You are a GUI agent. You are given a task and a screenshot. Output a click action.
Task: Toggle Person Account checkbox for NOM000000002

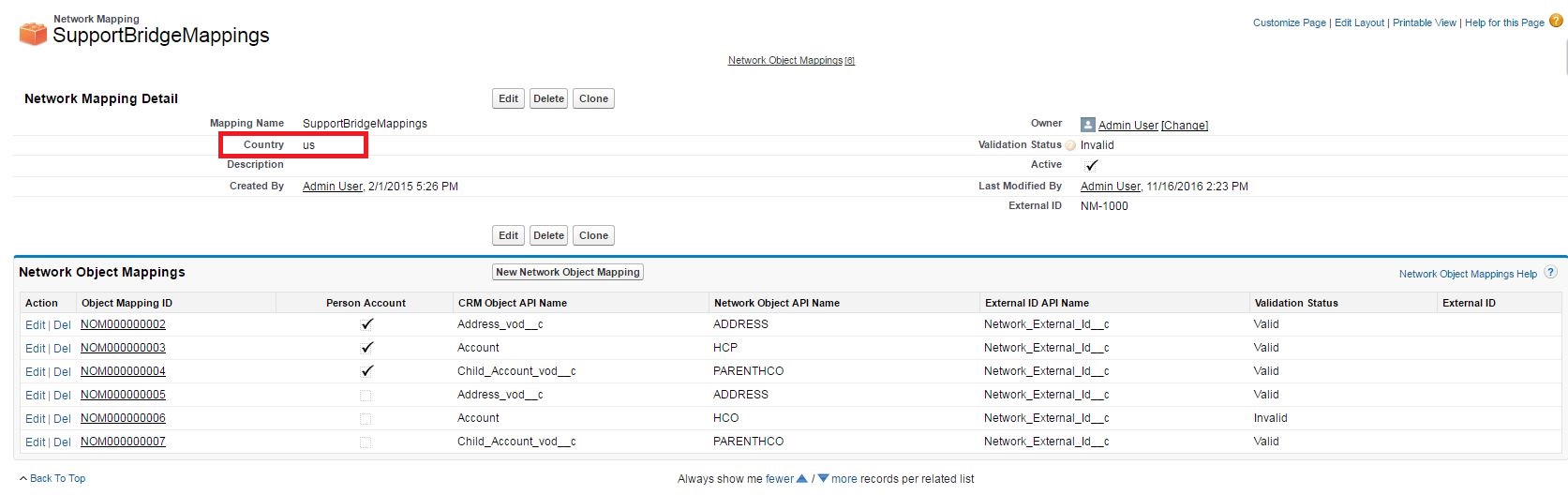[366, 324]
